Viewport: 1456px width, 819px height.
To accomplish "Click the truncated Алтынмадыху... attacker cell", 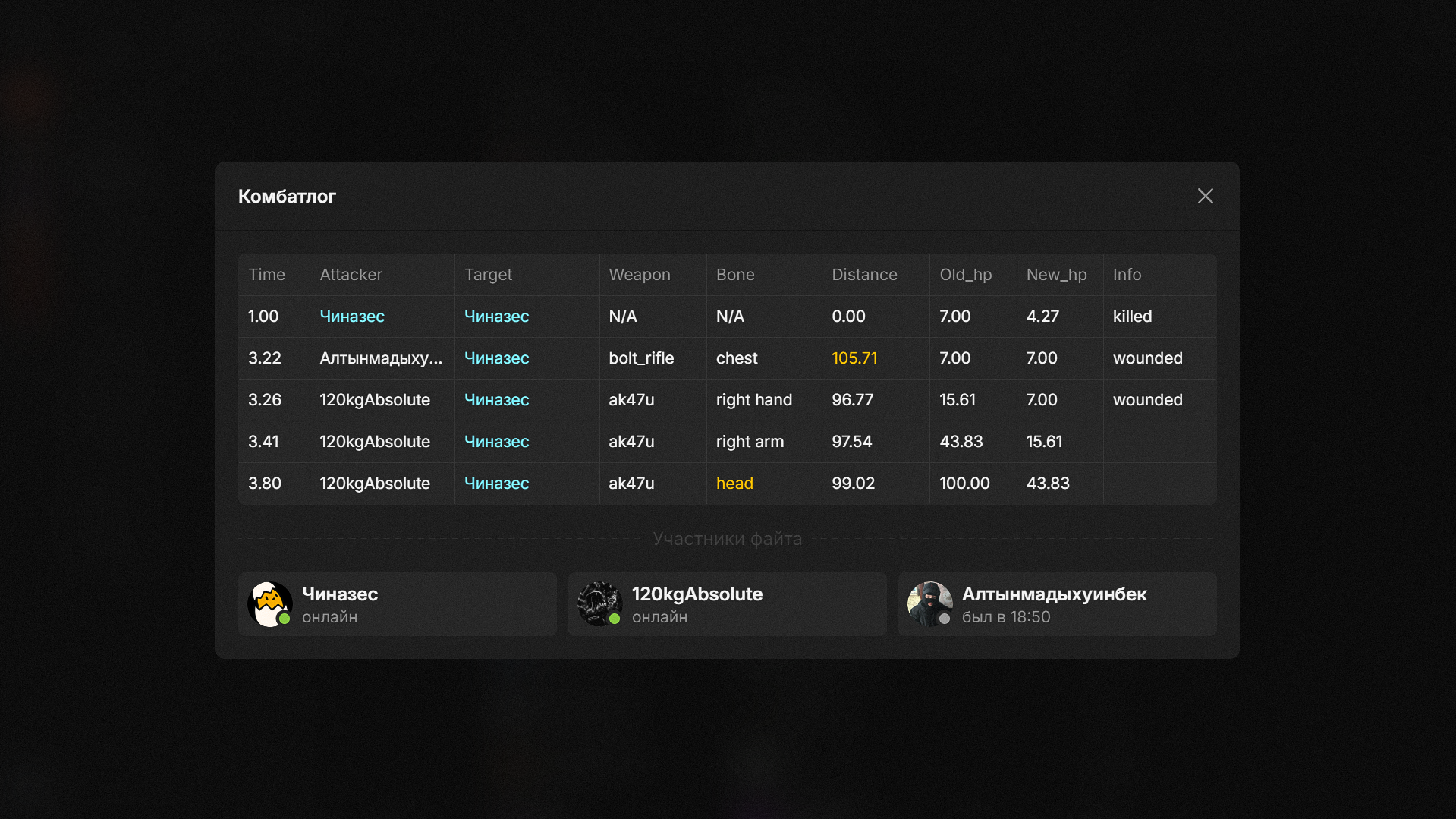I will [x=381, y=358].
